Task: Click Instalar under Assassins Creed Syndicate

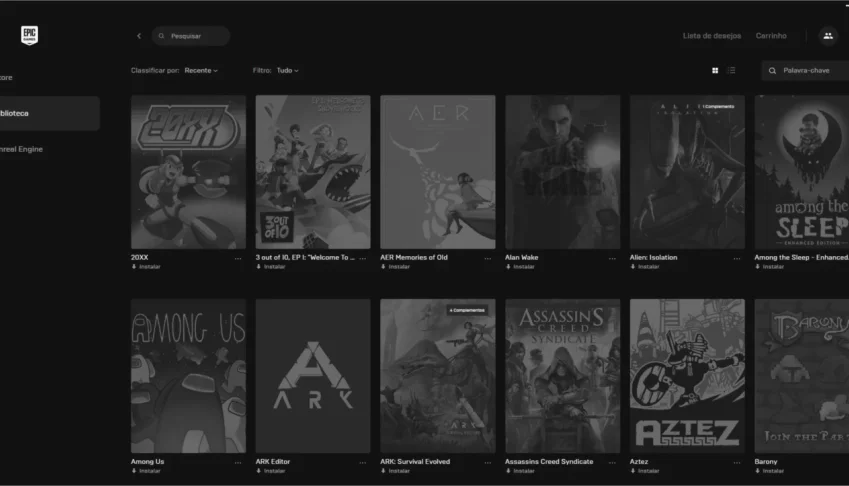Action: point(520,471)
